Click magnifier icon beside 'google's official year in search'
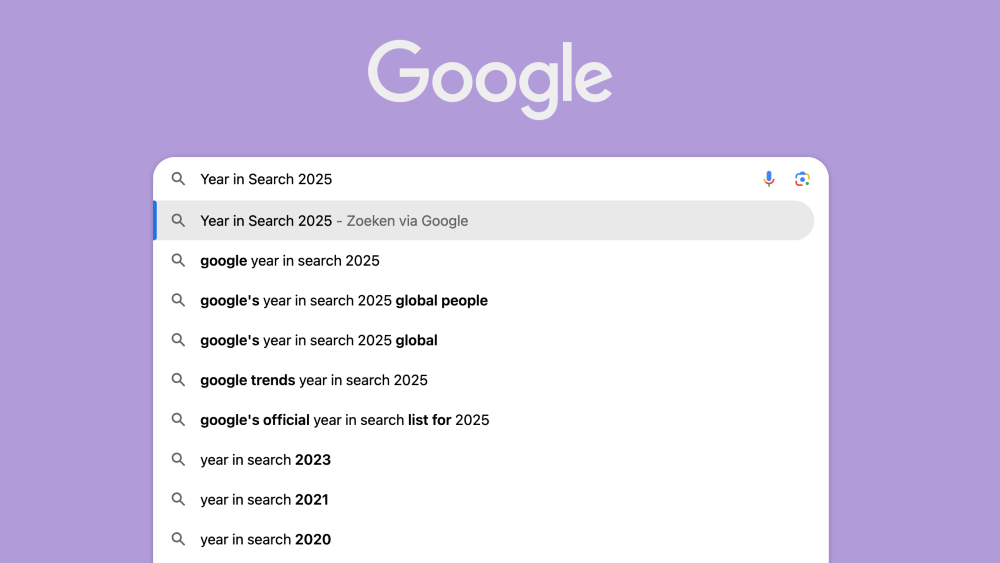Viewport: 1000px width, 563px height. tap(178, 420)
